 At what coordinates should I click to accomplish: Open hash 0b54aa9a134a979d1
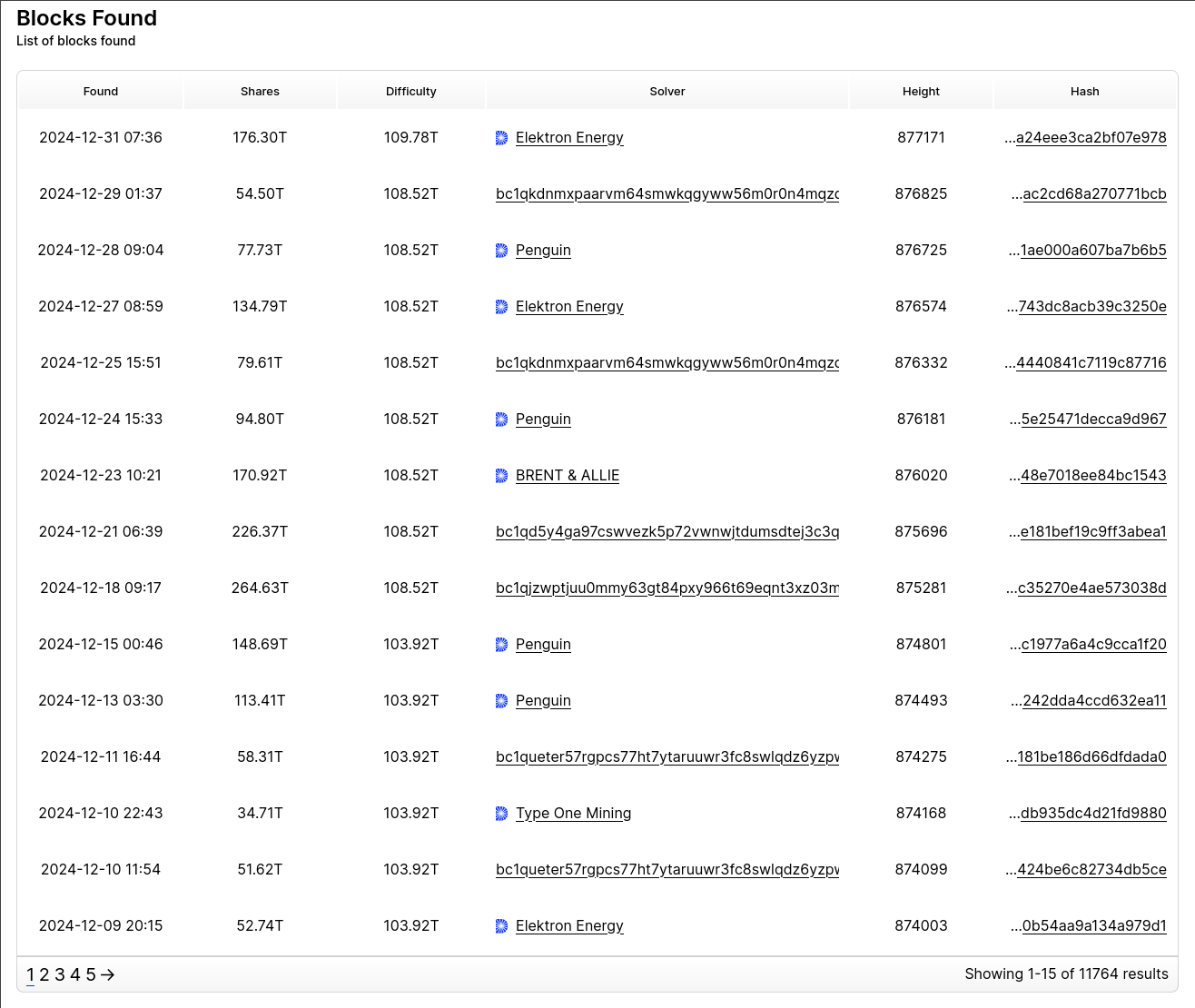[x=1094, y=926]
